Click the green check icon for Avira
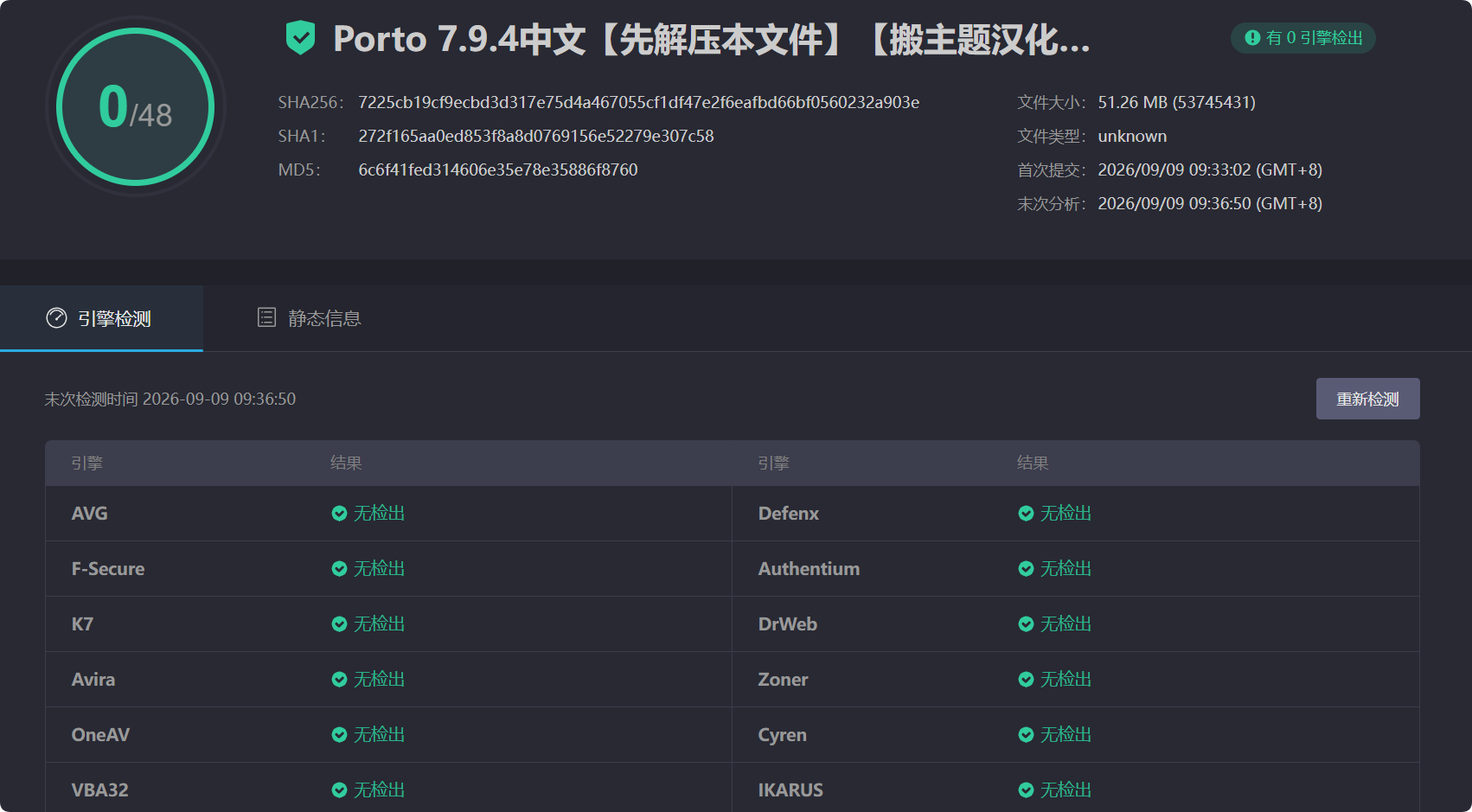Image resolution: width=1472 pixels, height=812 pixels. pos(339,680)
